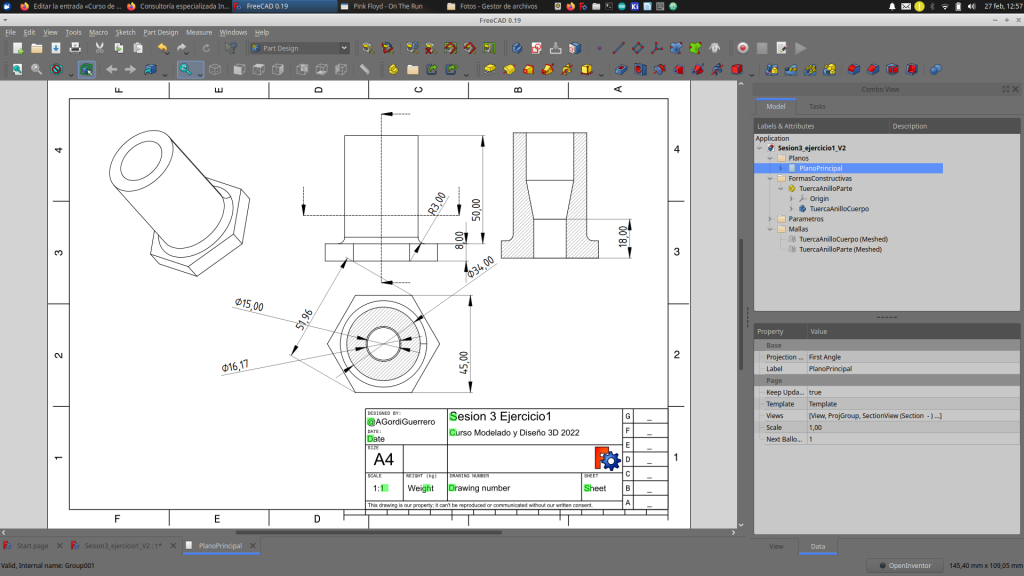Open the Sketch menu
Image resolution: width=1024 pixels, height=576 pixels.
(x=125, y=32)
